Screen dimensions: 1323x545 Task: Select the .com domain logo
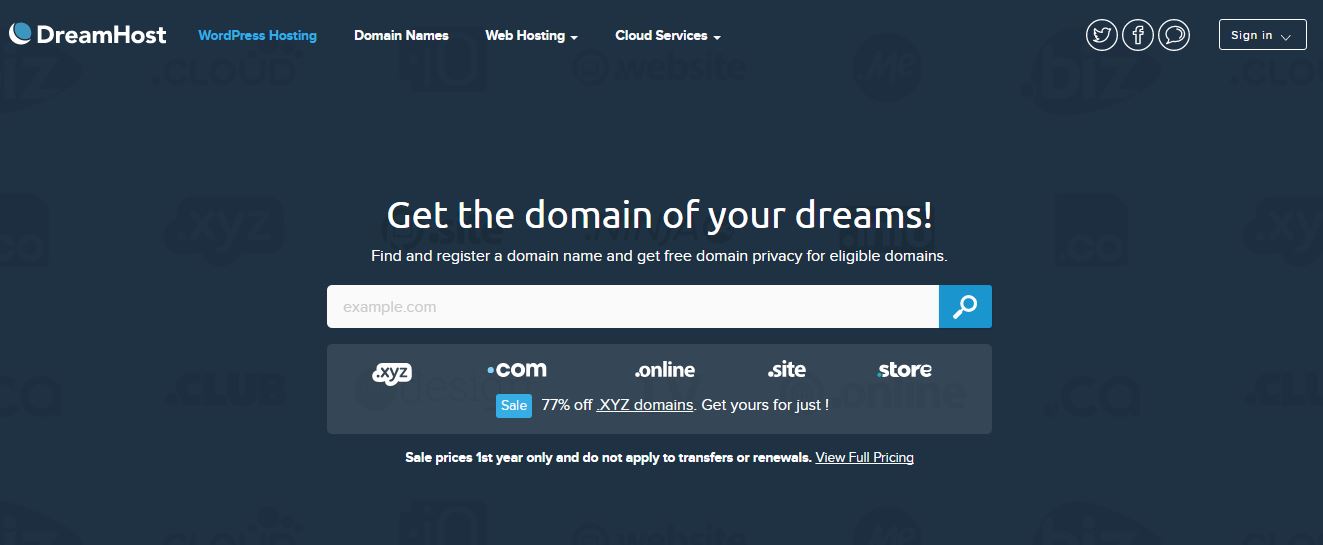(x=517, y=369)
